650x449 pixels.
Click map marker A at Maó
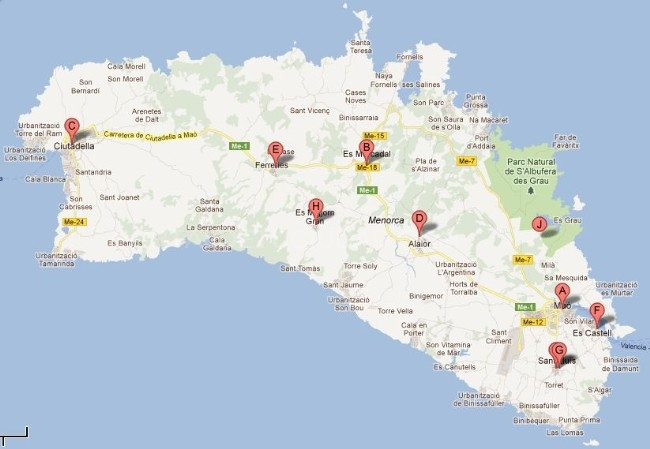point(562,294)
